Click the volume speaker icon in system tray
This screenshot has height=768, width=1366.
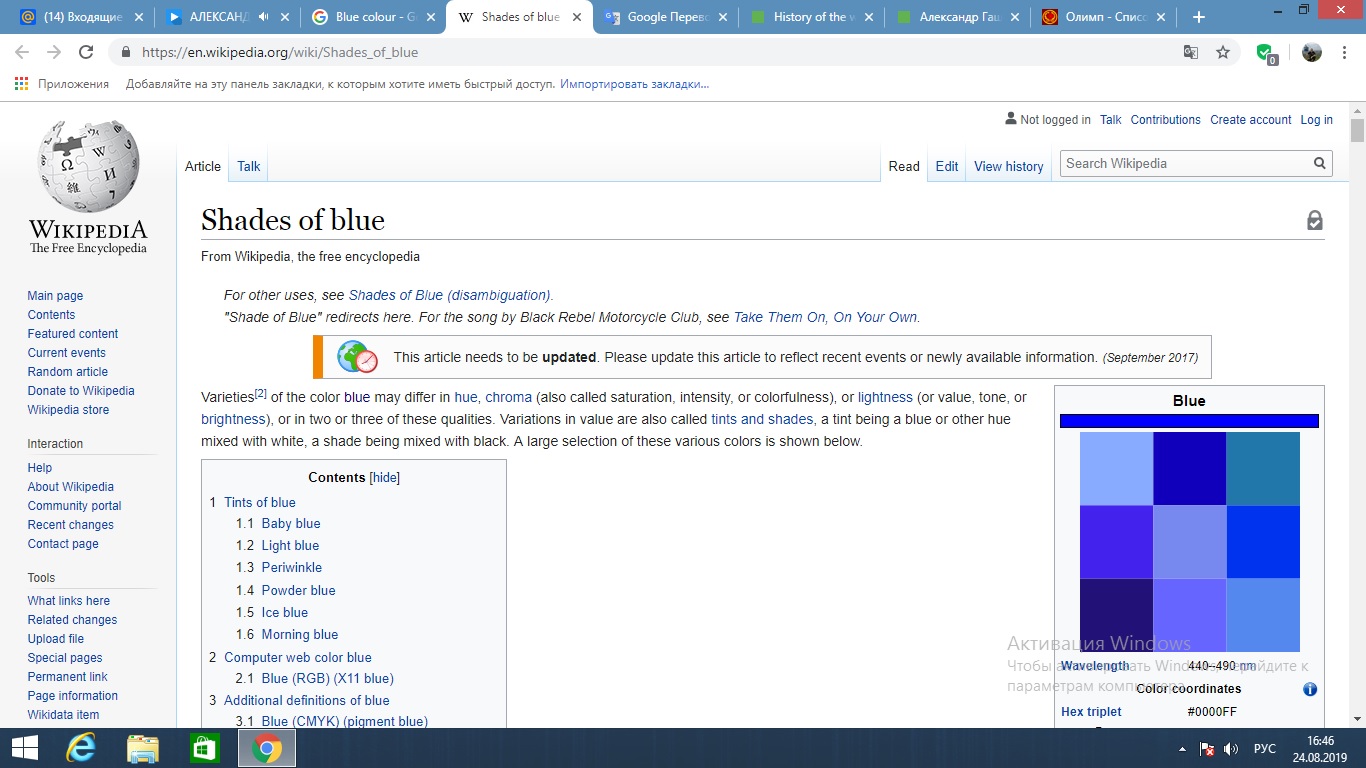1231,749
